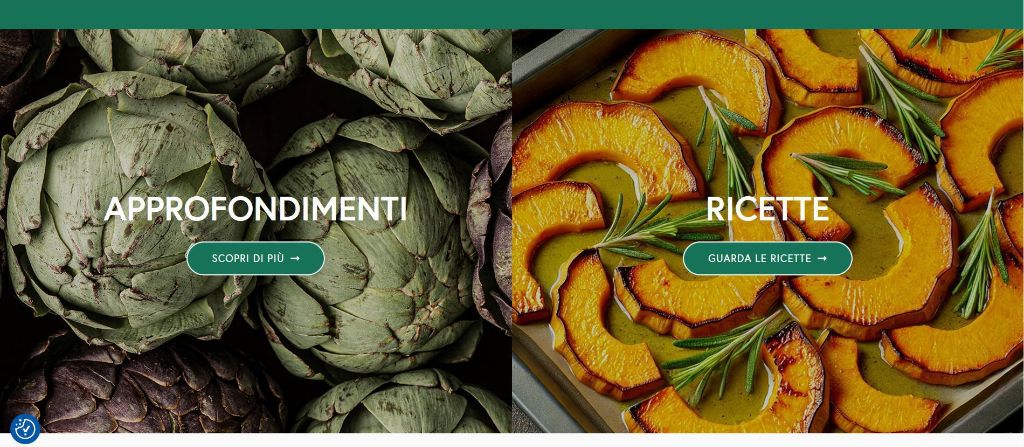Click the text label Guarda le ricette
1024x447 pixels.
pos(760,259)
